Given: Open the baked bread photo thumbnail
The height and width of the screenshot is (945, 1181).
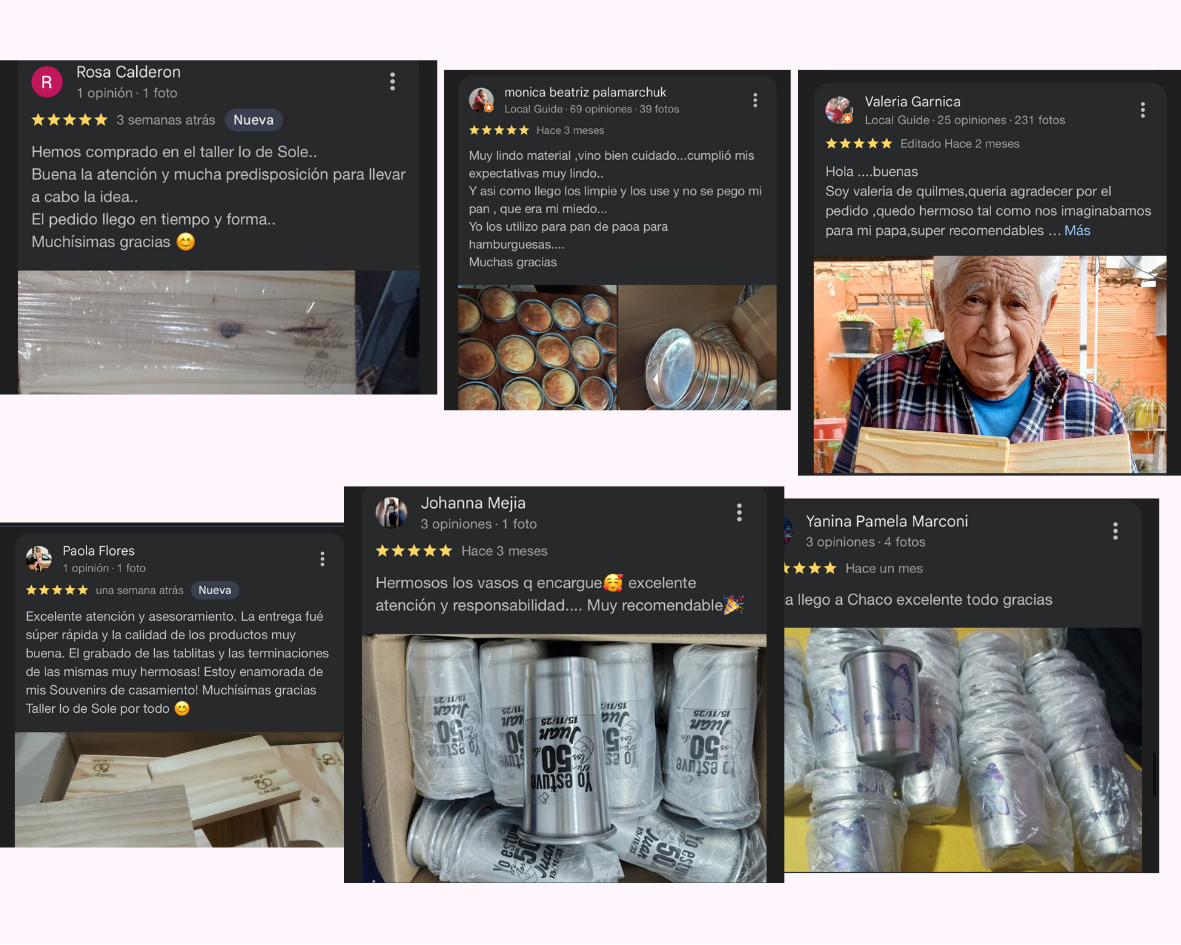Looking at the screenshot, I should 538,347.
